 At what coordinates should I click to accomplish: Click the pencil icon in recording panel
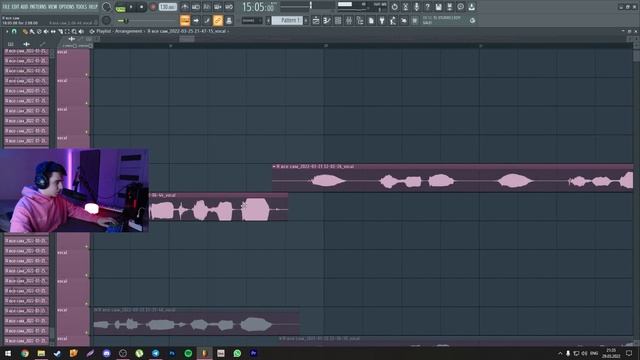pyautogui.click(x=207, y=20)
